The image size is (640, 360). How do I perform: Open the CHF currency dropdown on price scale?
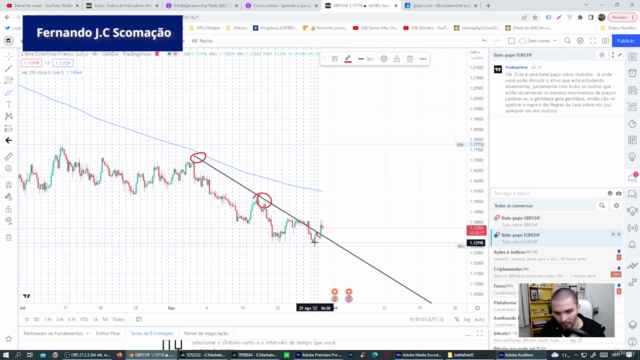(475, 53)
